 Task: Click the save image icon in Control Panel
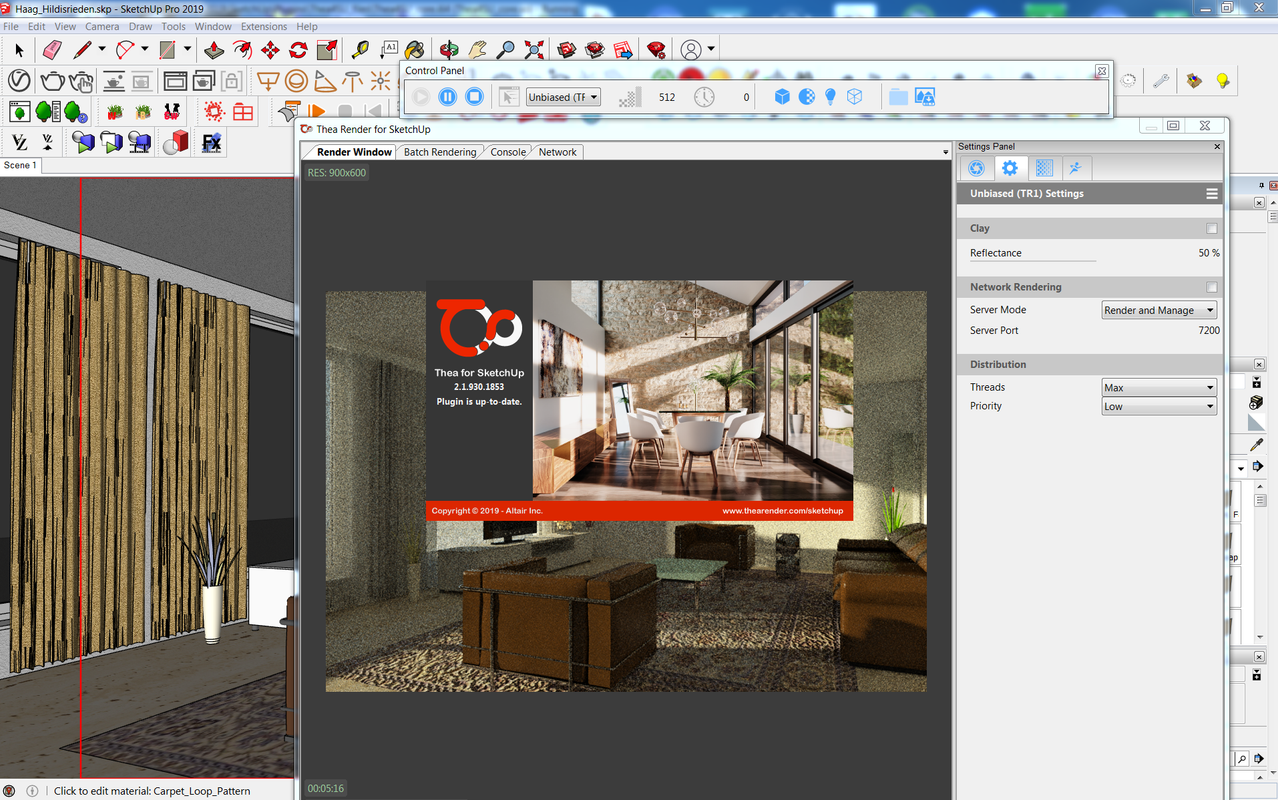click(x=925, y=97)
